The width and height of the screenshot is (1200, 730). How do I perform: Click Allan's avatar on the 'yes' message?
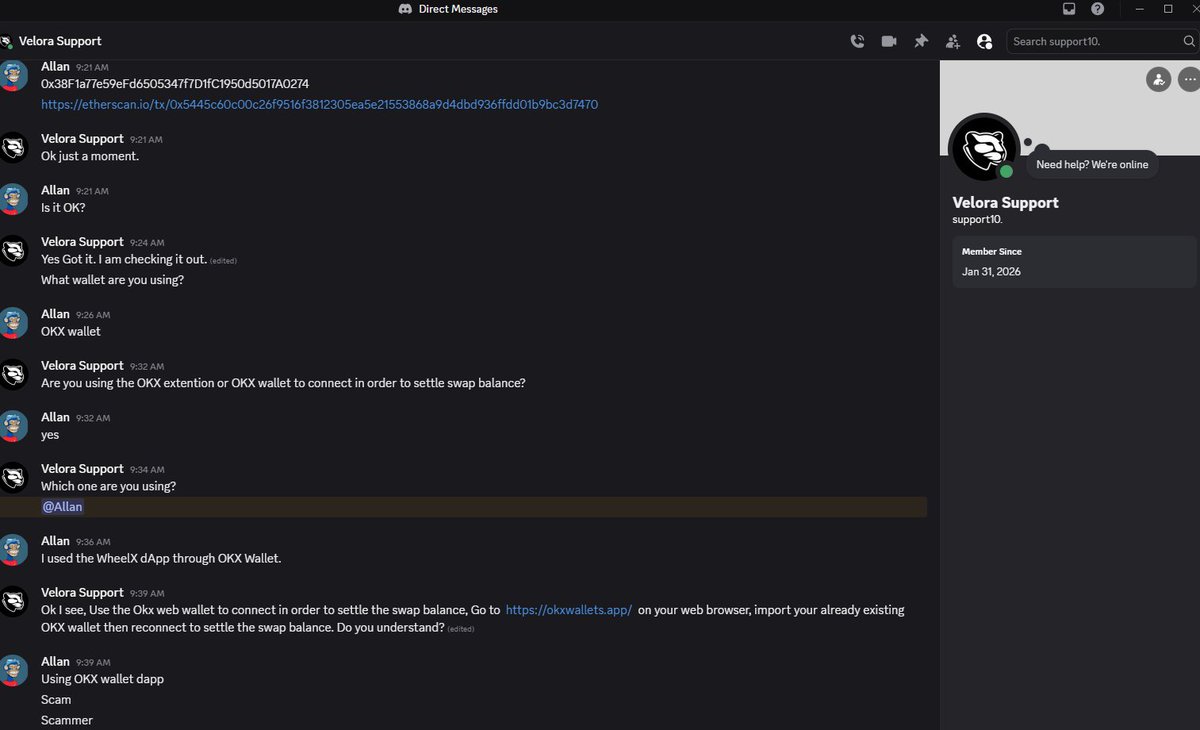[13, 426]
